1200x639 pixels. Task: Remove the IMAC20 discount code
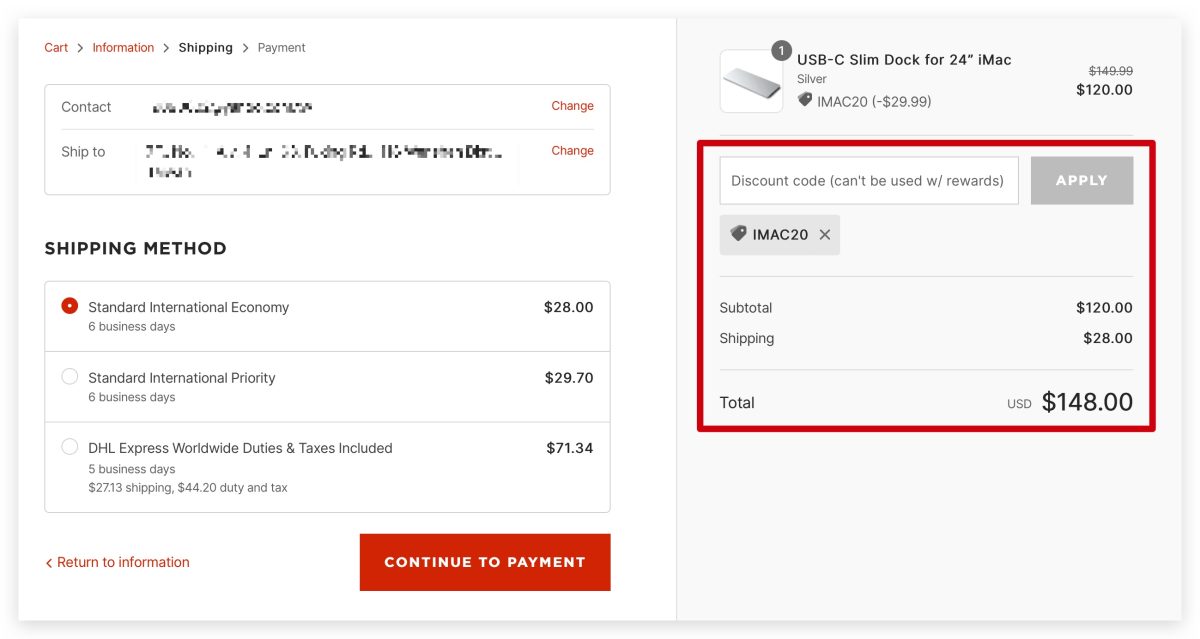[825, 235]
